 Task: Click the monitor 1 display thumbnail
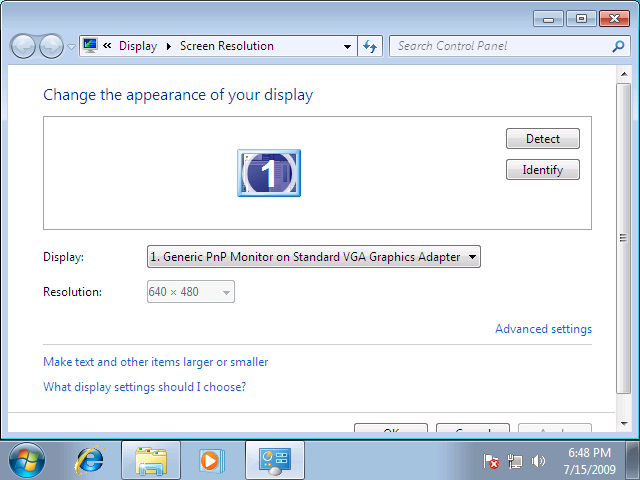click(x=268, y=173)
